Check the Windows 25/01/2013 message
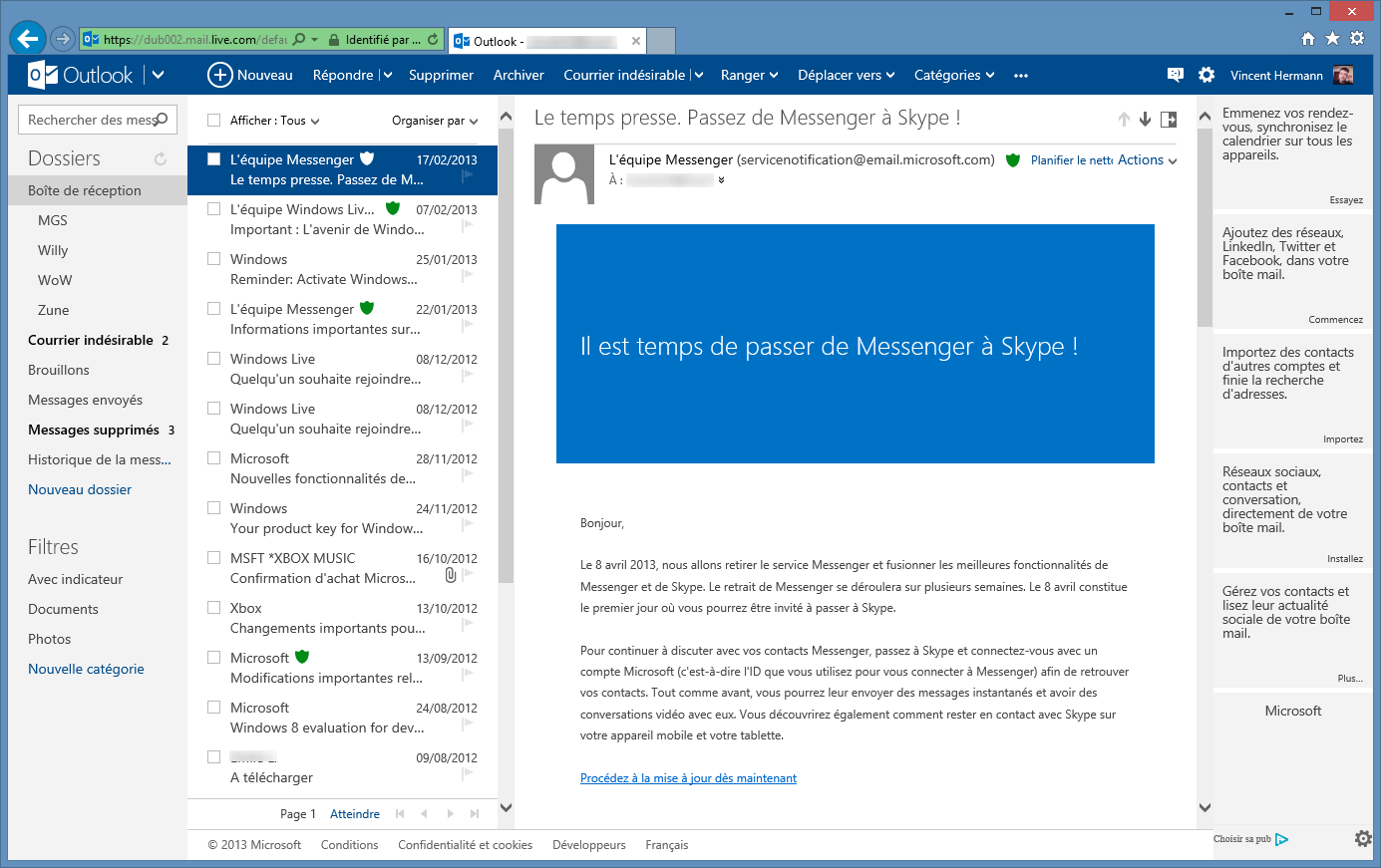 coord(213,258)
